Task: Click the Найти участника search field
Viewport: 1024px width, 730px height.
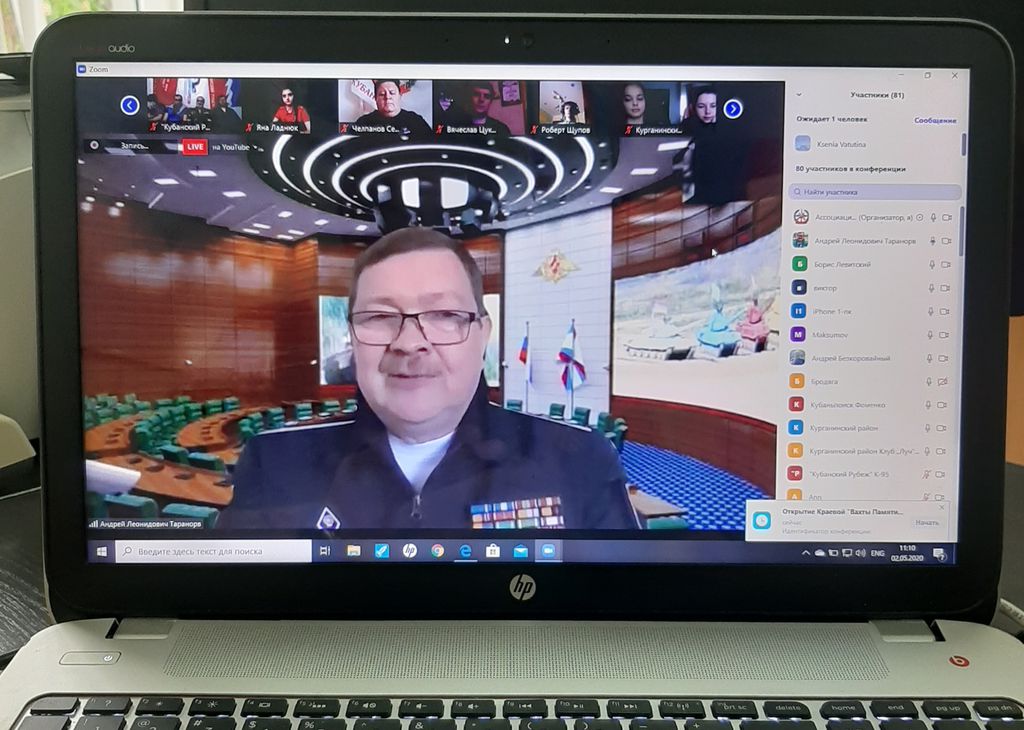Action: click(x=875, y=192)
